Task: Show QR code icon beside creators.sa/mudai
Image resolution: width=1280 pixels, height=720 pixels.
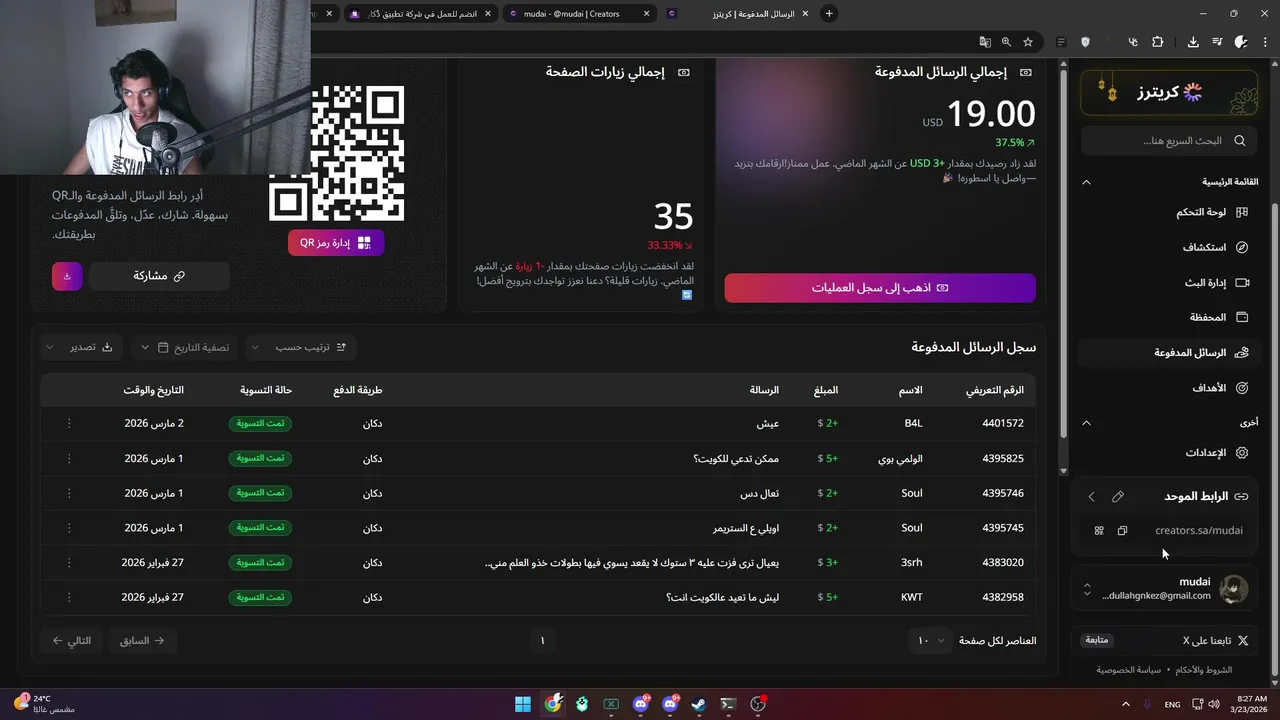Action: [1099, 531]
